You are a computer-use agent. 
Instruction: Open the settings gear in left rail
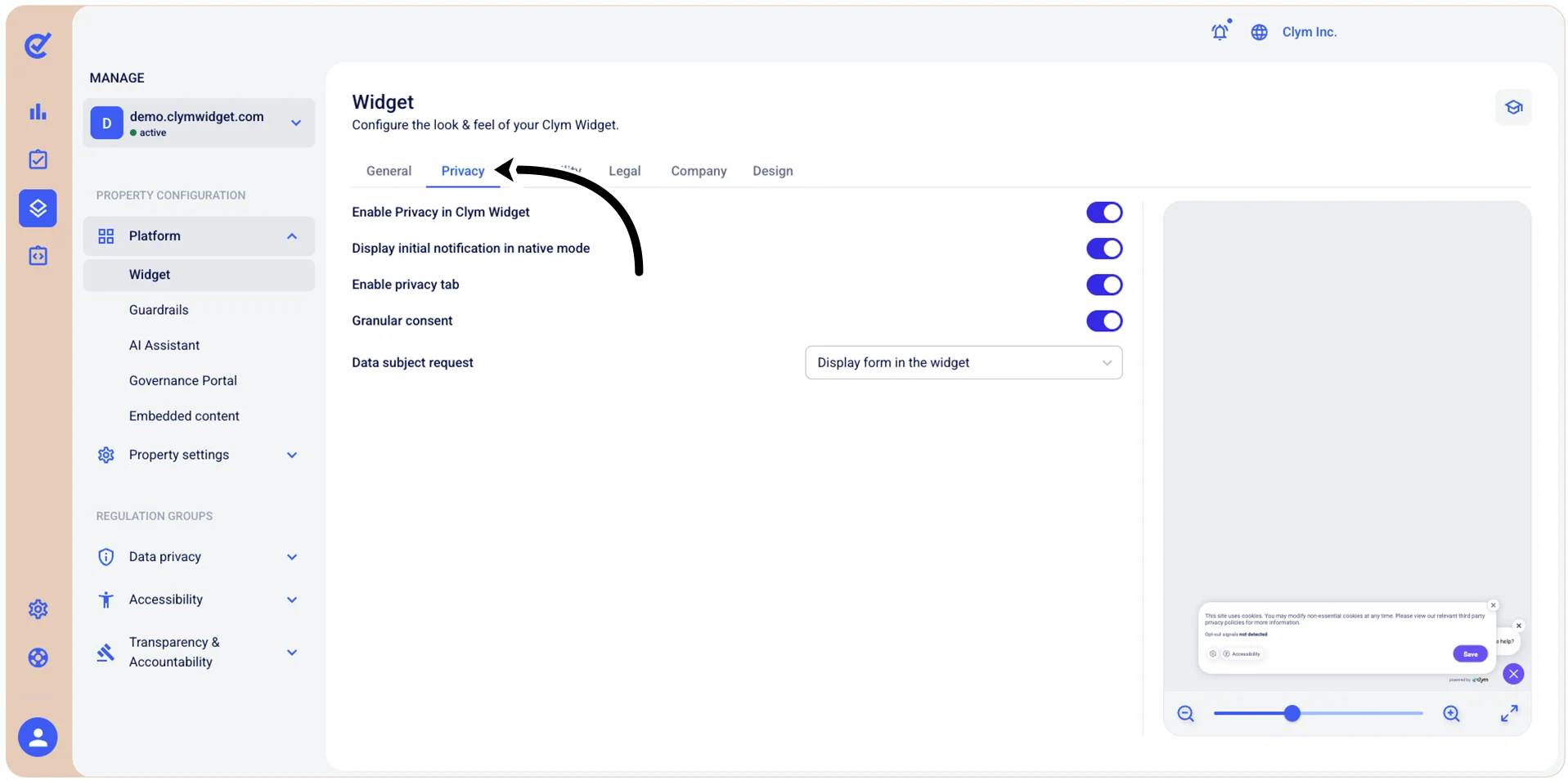[38, 609]
